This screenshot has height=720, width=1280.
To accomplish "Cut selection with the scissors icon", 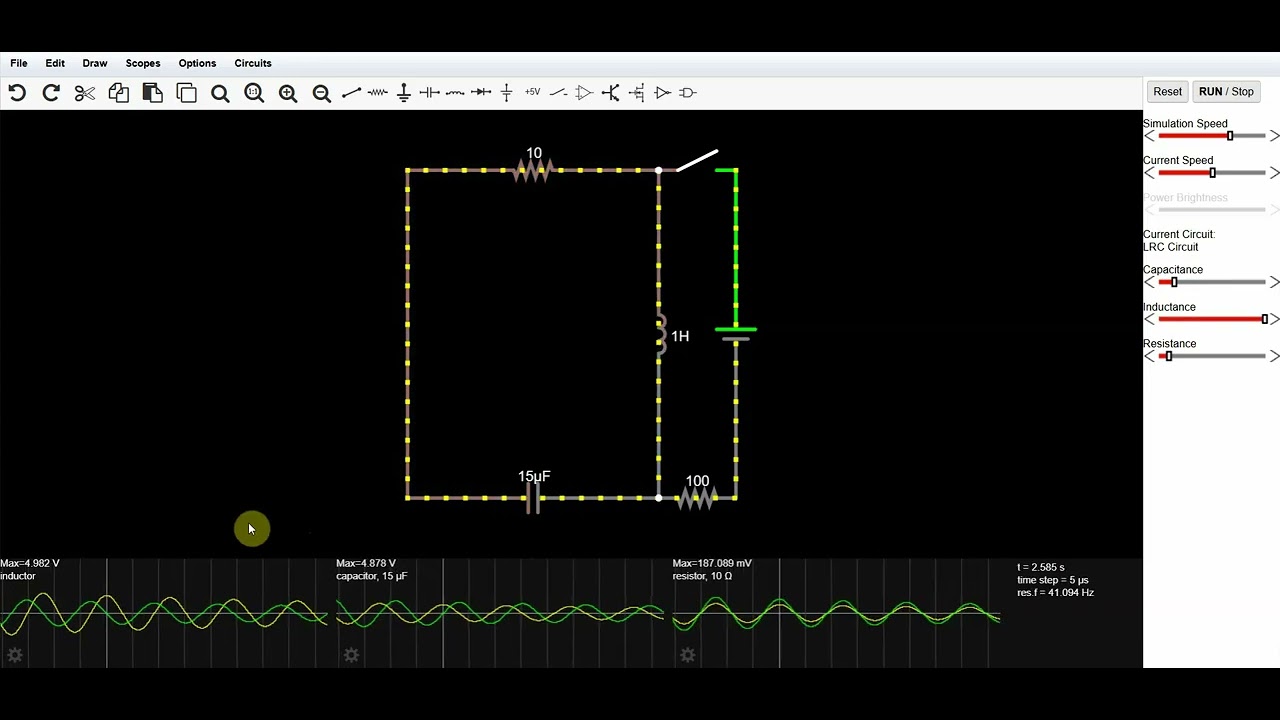I will coord(85,93).
